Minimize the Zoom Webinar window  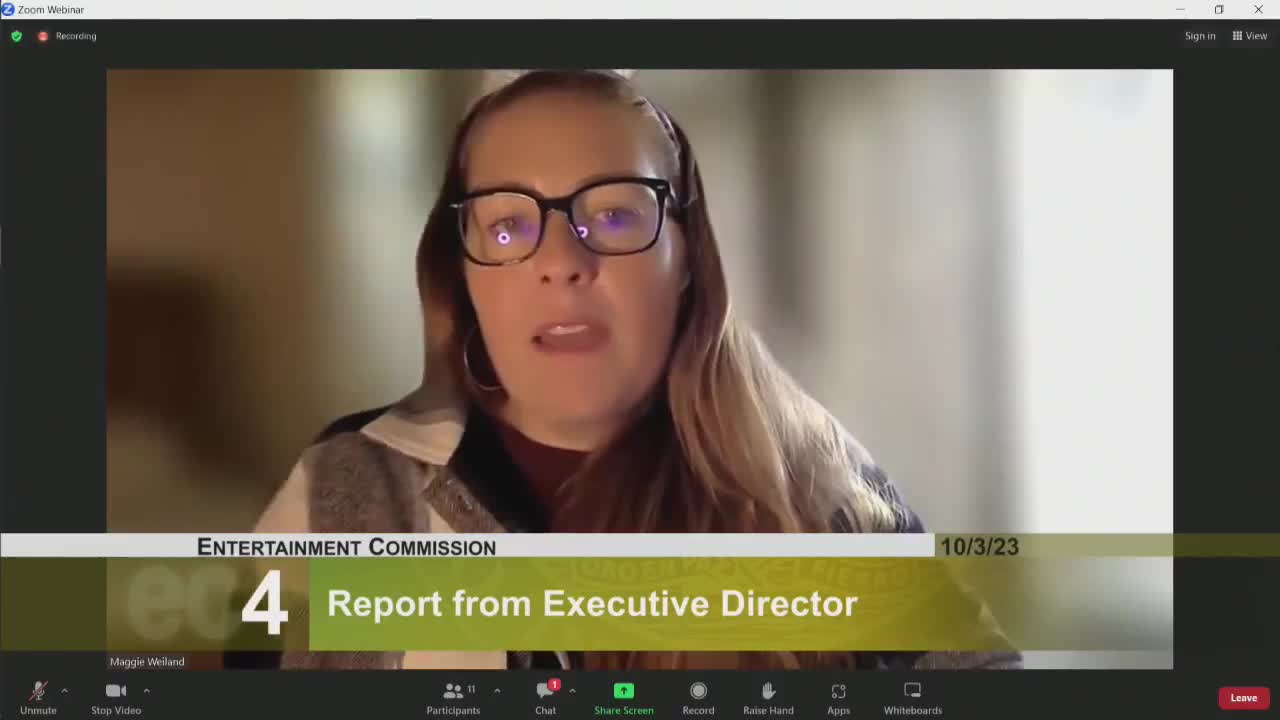tap(1180, 9)
